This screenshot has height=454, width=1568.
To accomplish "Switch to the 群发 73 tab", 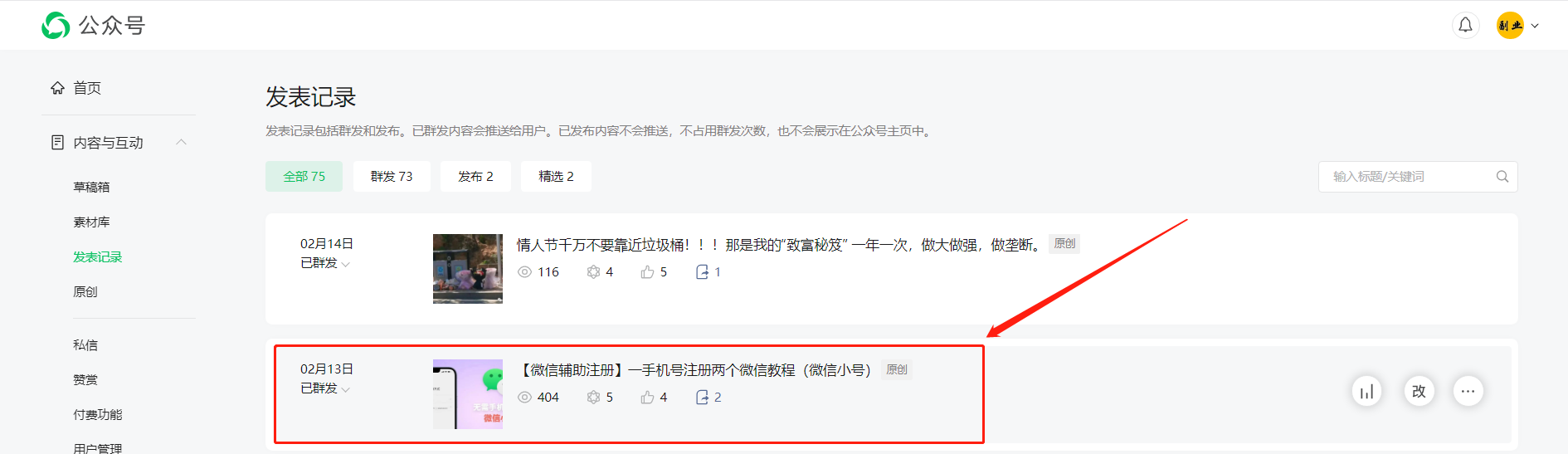I will click(x=392, y=176).
